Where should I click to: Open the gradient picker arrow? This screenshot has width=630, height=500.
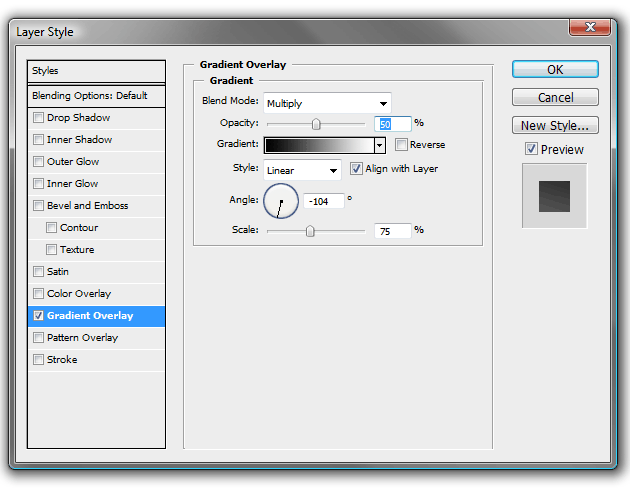380,145
